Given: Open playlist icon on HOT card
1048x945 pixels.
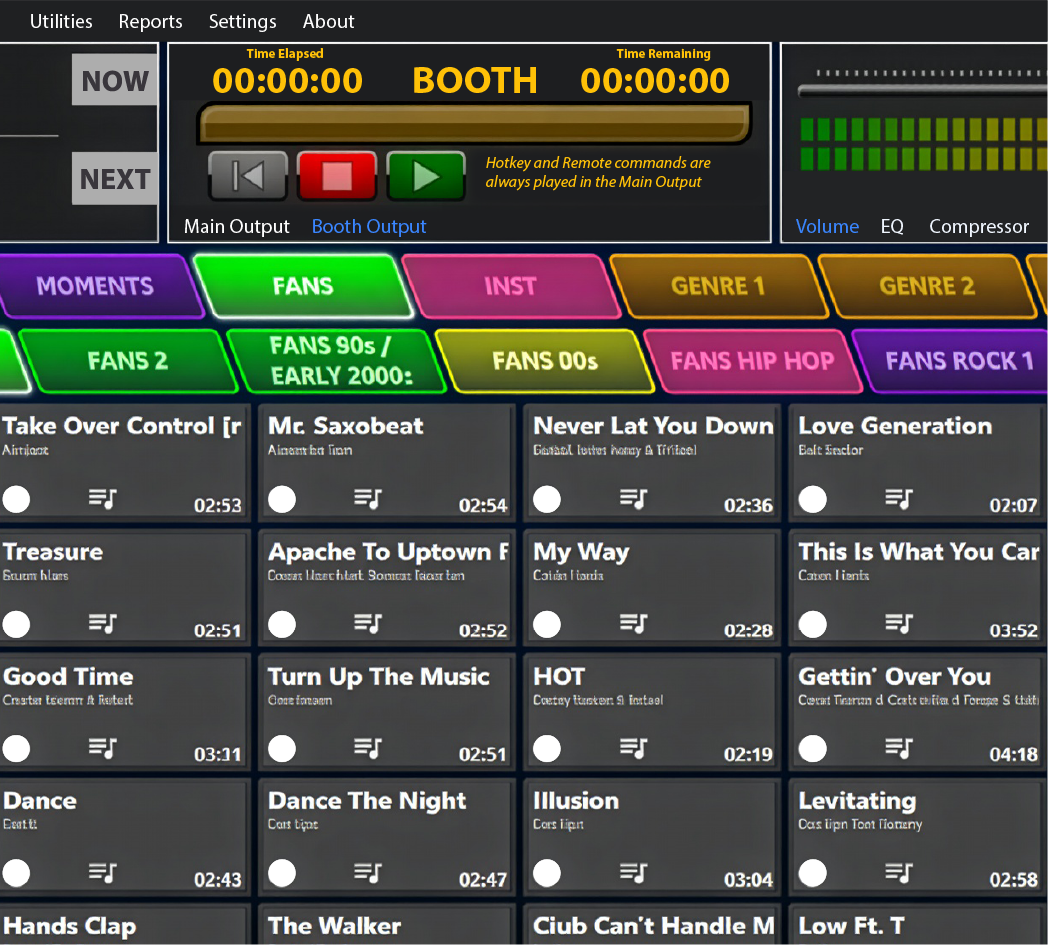Looking at the screenshot, I should tap(633, 748).
